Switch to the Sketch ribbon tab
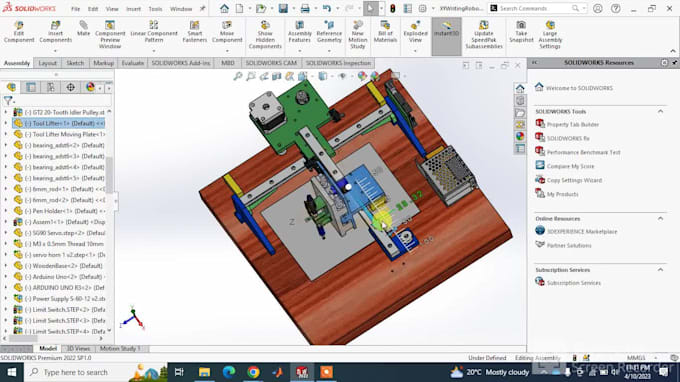680x382 pixels. click(75, 63)
